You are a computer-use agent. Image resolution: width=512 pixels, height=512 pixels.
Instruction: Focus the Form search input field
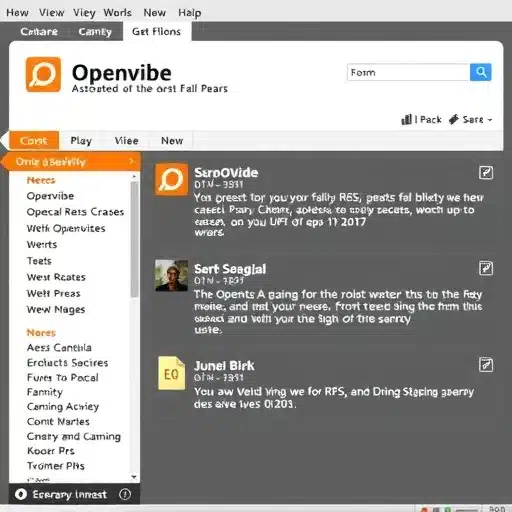point(408,72)
